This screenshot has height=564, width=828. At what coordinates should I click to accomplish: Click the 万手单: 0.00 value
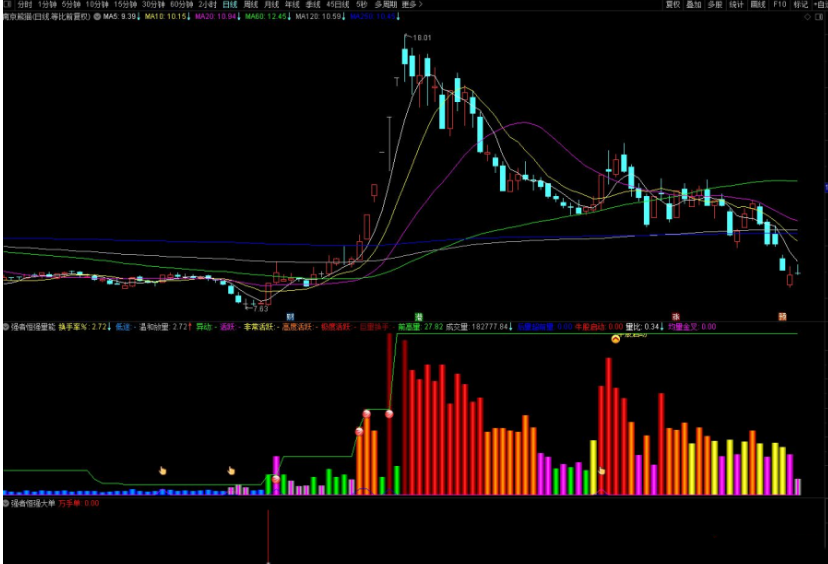(x=79, y=503)
